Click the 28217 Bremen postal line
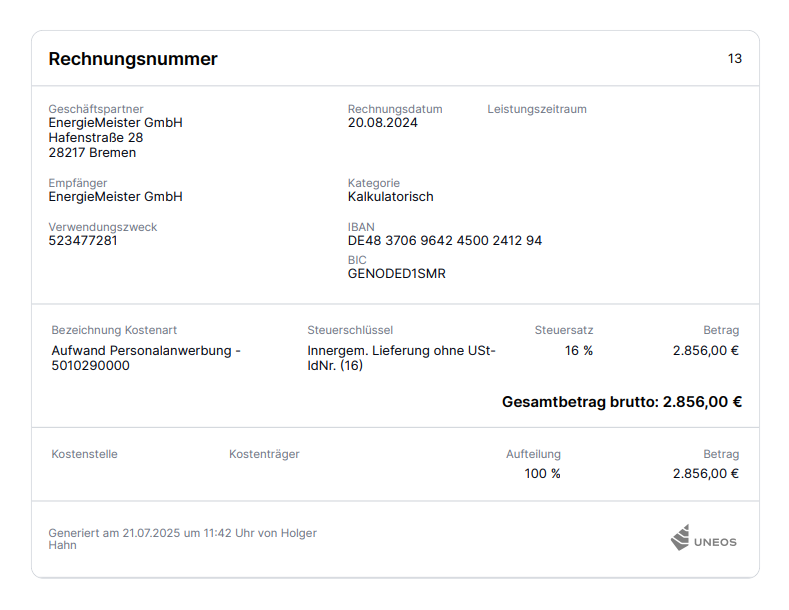 [x=92, y=153]
